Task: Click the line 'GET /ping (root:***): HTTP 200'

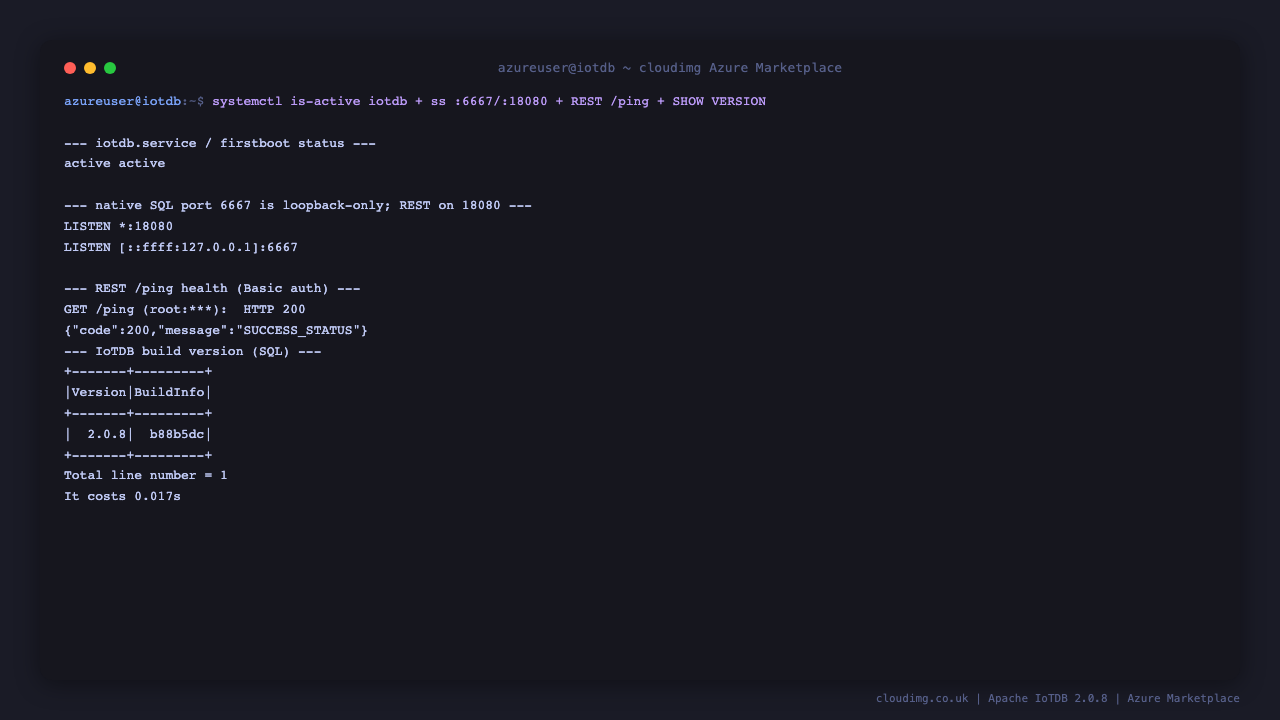Action: (x=185, y=309)
